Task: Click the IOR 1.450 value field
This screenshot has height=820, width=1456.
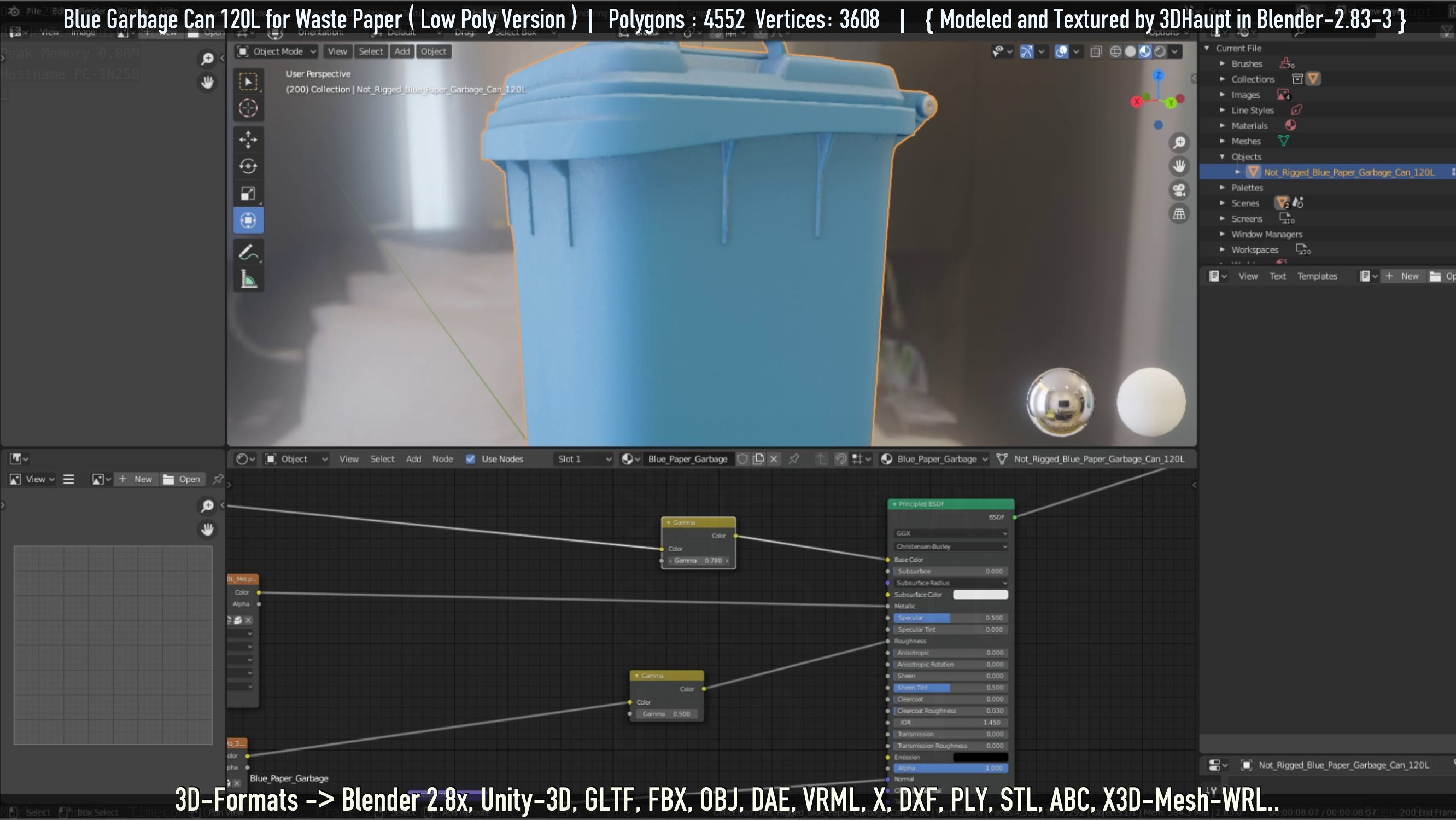Action: tap(951, 723)
